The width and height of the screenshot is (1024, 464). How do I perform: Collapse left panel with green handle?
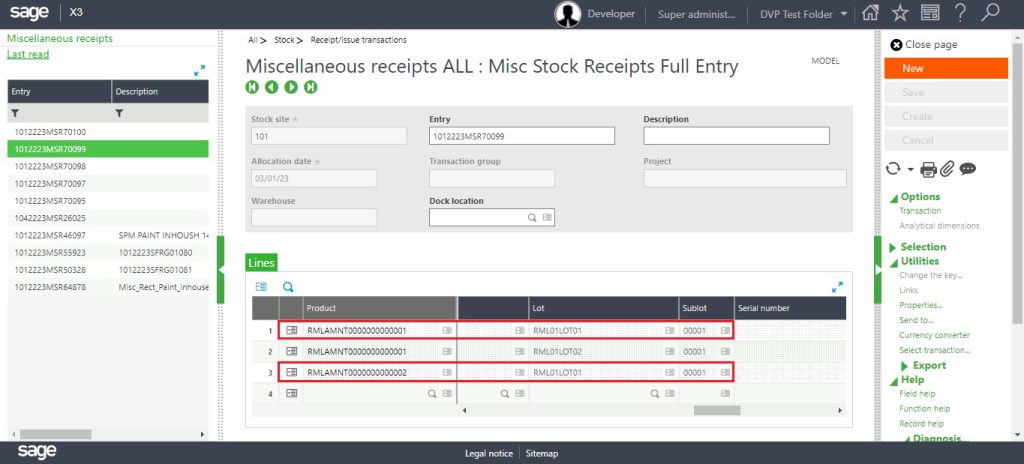[220, 269]
